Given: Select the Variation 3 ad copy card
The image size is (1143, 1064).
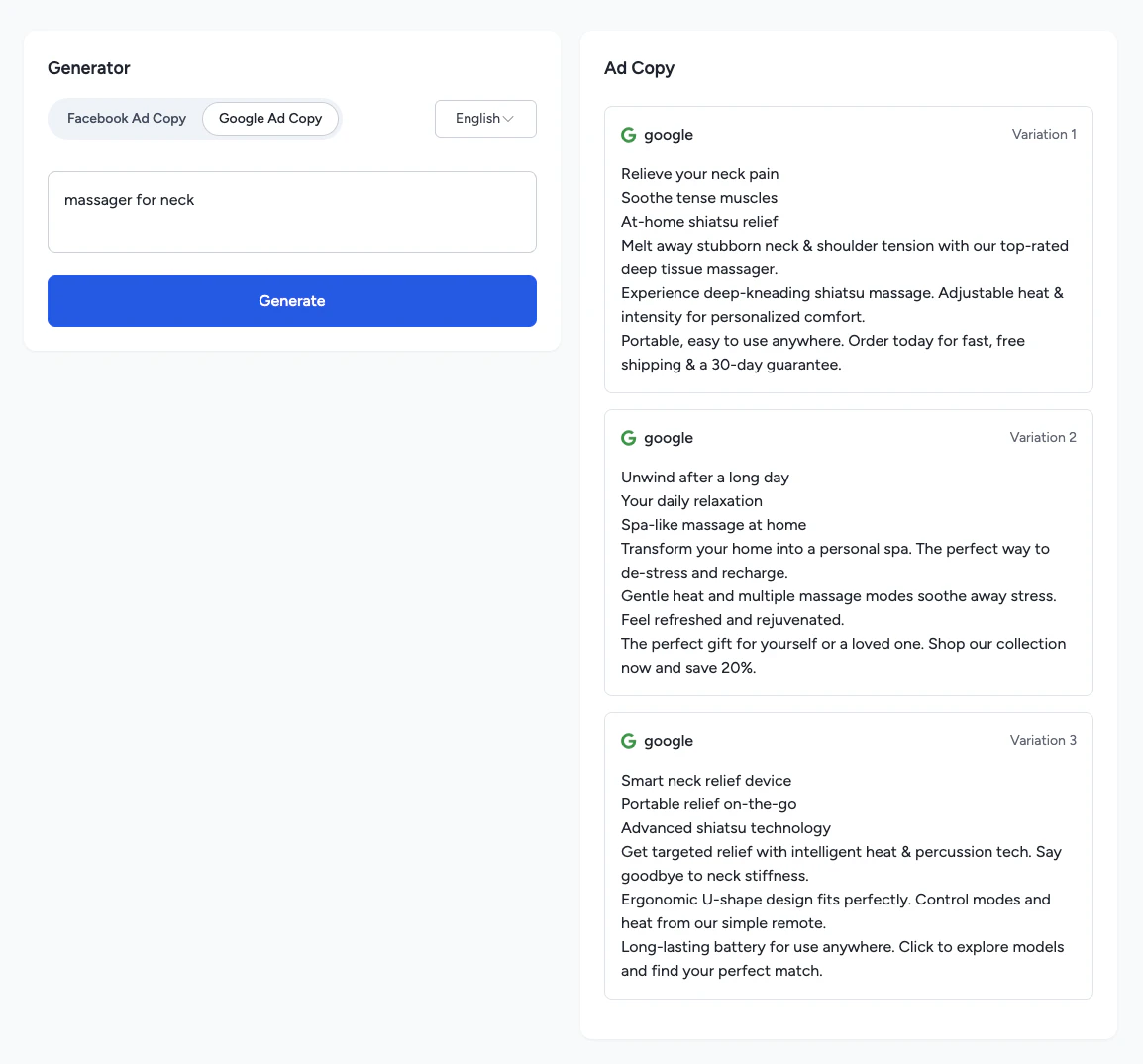Looking at the screenshot, I should point(848,855).
